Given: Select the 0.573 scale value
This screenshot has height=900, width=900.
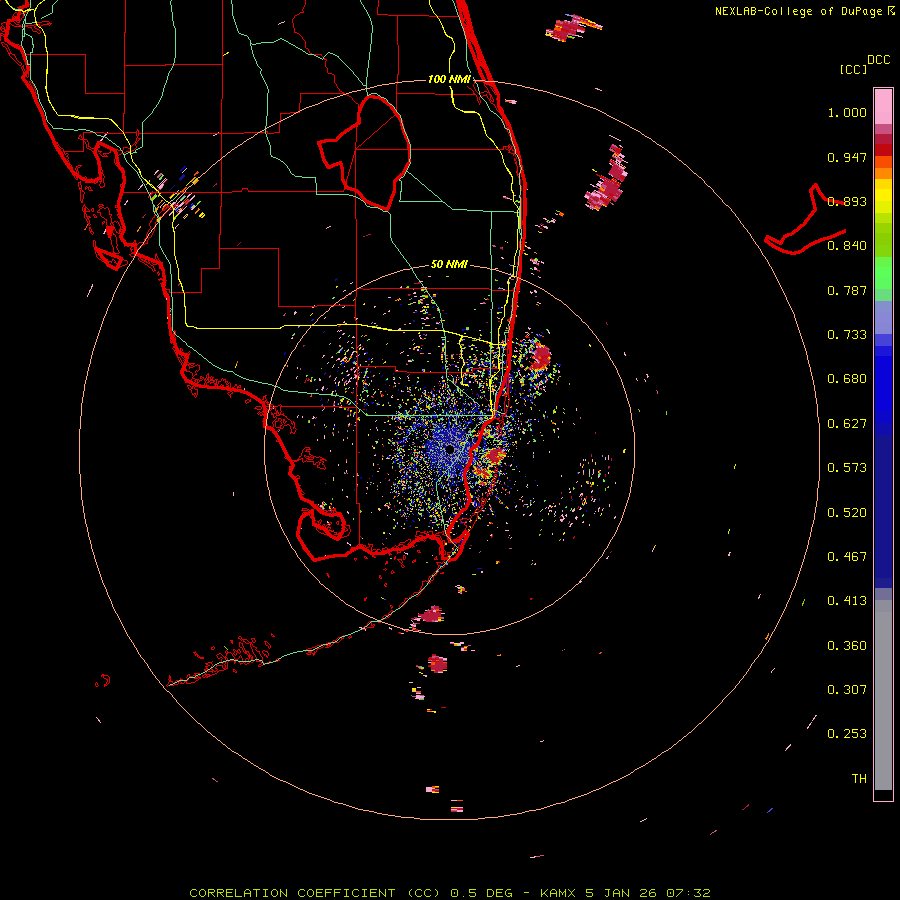Looking at the screenshot, I should (847, 468).
